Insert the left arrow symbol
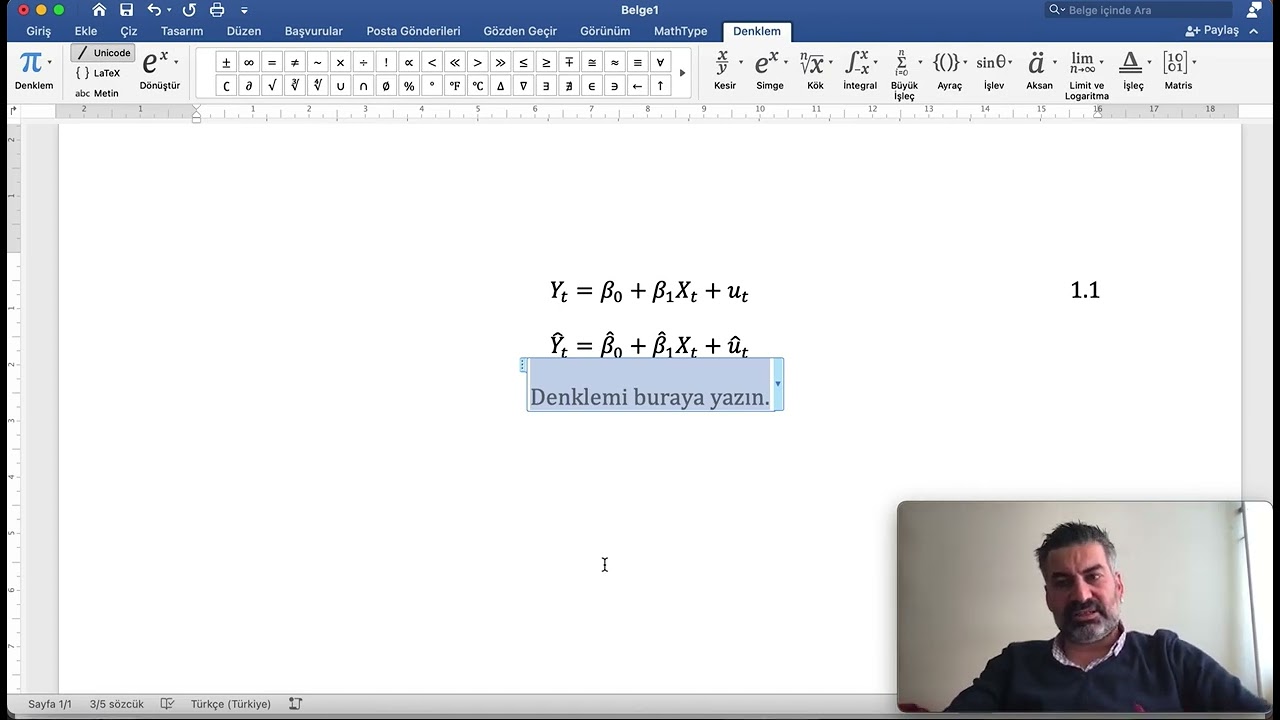This screenshot has height=720, width=1280. pyautogui.click(x=637, y=86)
